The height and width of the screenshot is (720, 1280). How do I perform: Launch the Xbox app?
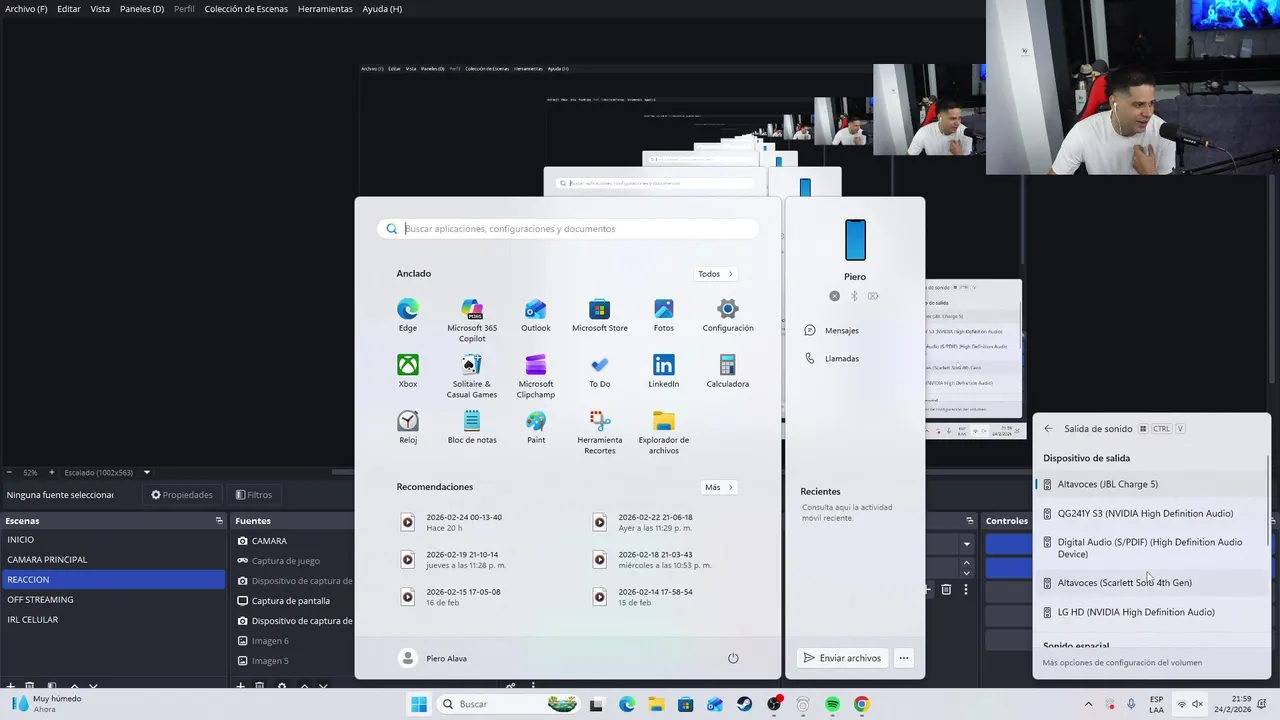pos(407,370)
